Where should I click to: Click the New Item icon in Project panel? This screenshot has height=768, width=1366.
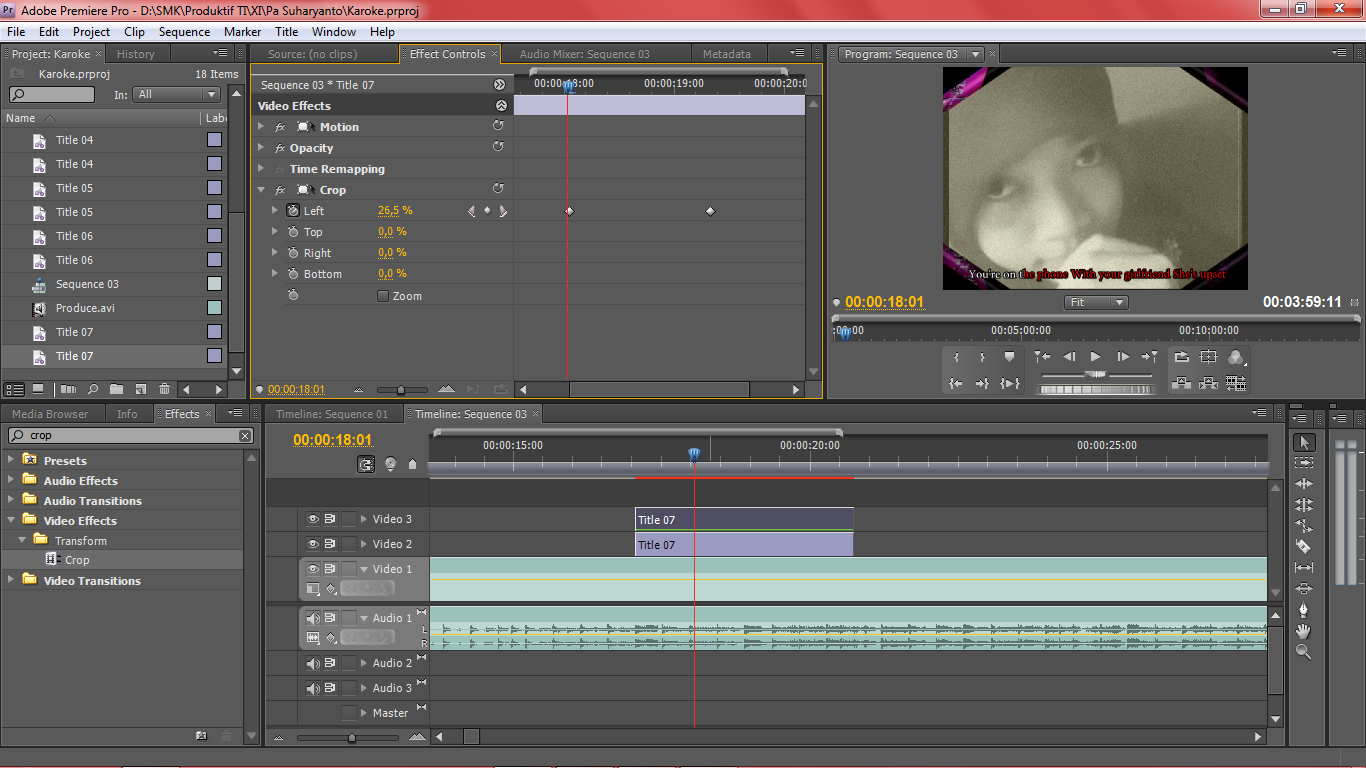coord(139,389)
